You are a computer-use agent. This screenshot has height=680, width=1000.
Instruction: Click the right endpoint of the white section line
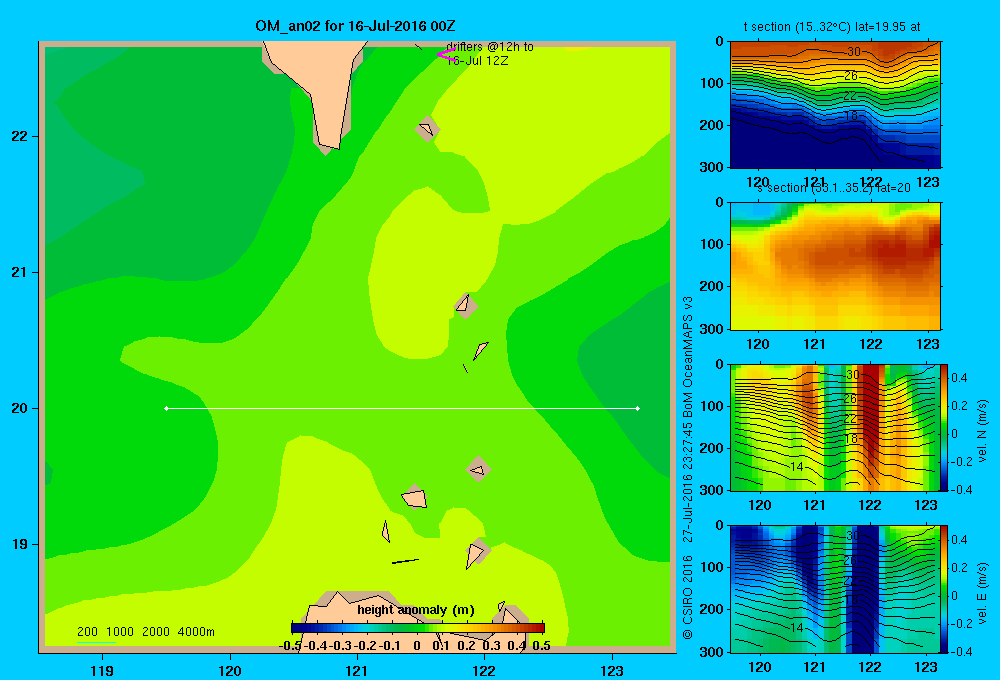(x=638, y=408)
